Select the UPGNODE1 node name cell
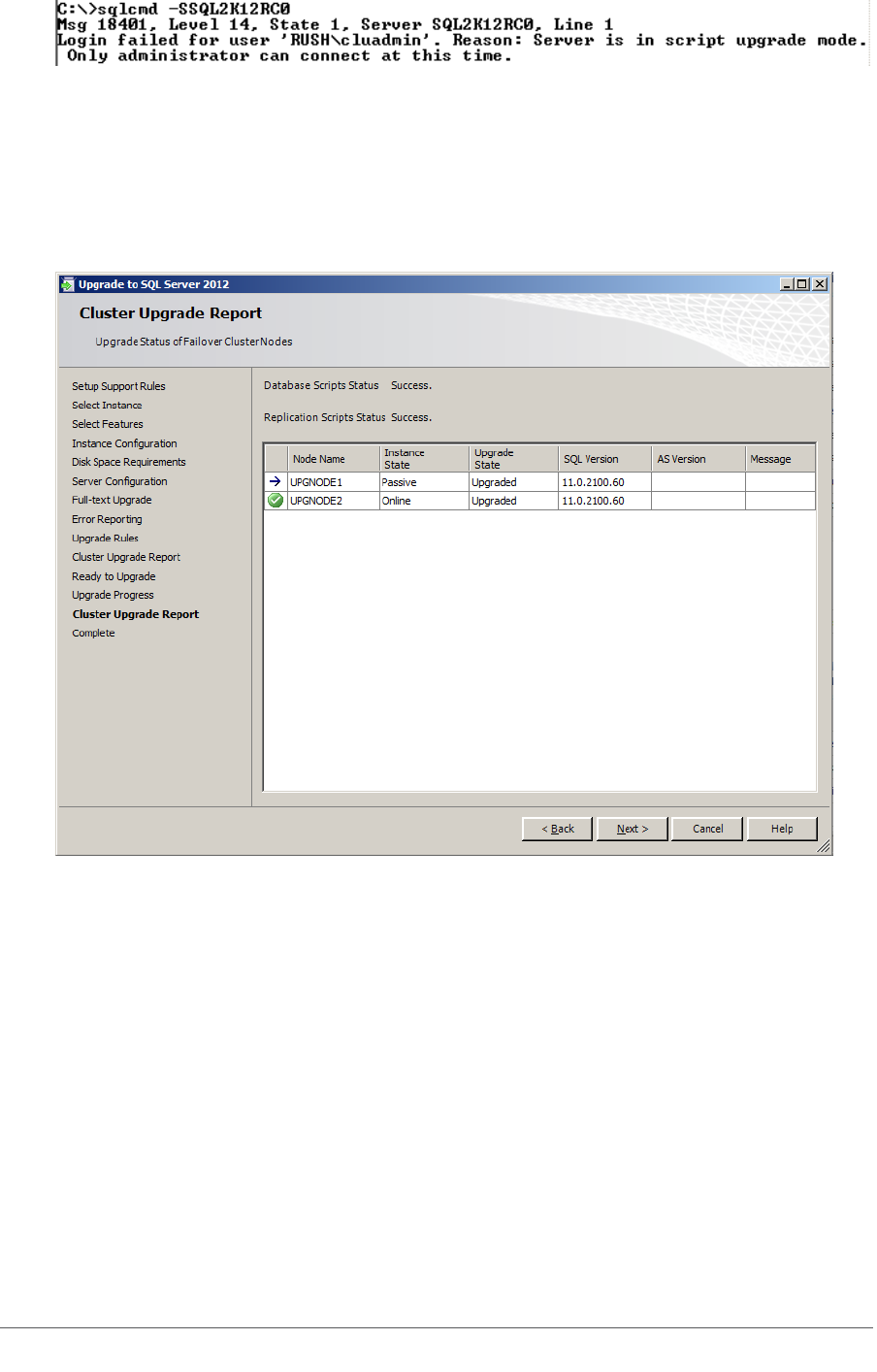The image size is (877, 1372). [334, 482]
